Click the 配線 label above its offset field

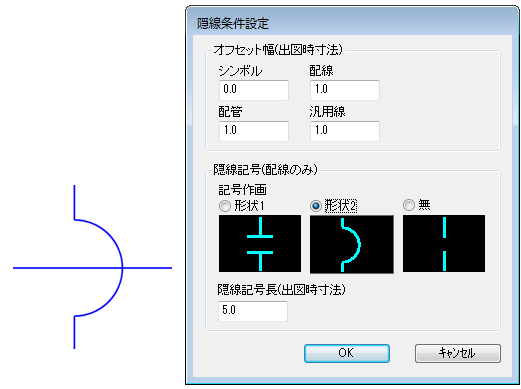321,71
